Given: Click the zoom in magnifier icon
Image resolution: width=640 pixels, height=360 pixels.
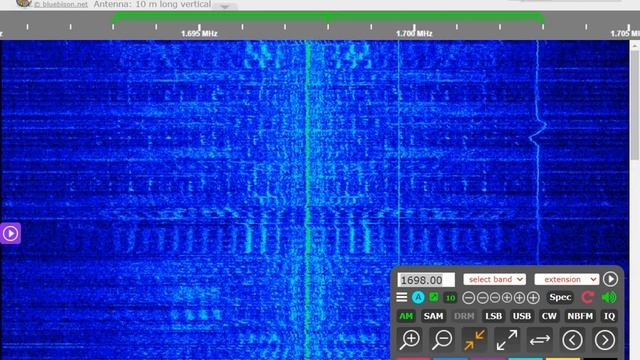Looking at the screenshot, I should [x=410, y=340].
